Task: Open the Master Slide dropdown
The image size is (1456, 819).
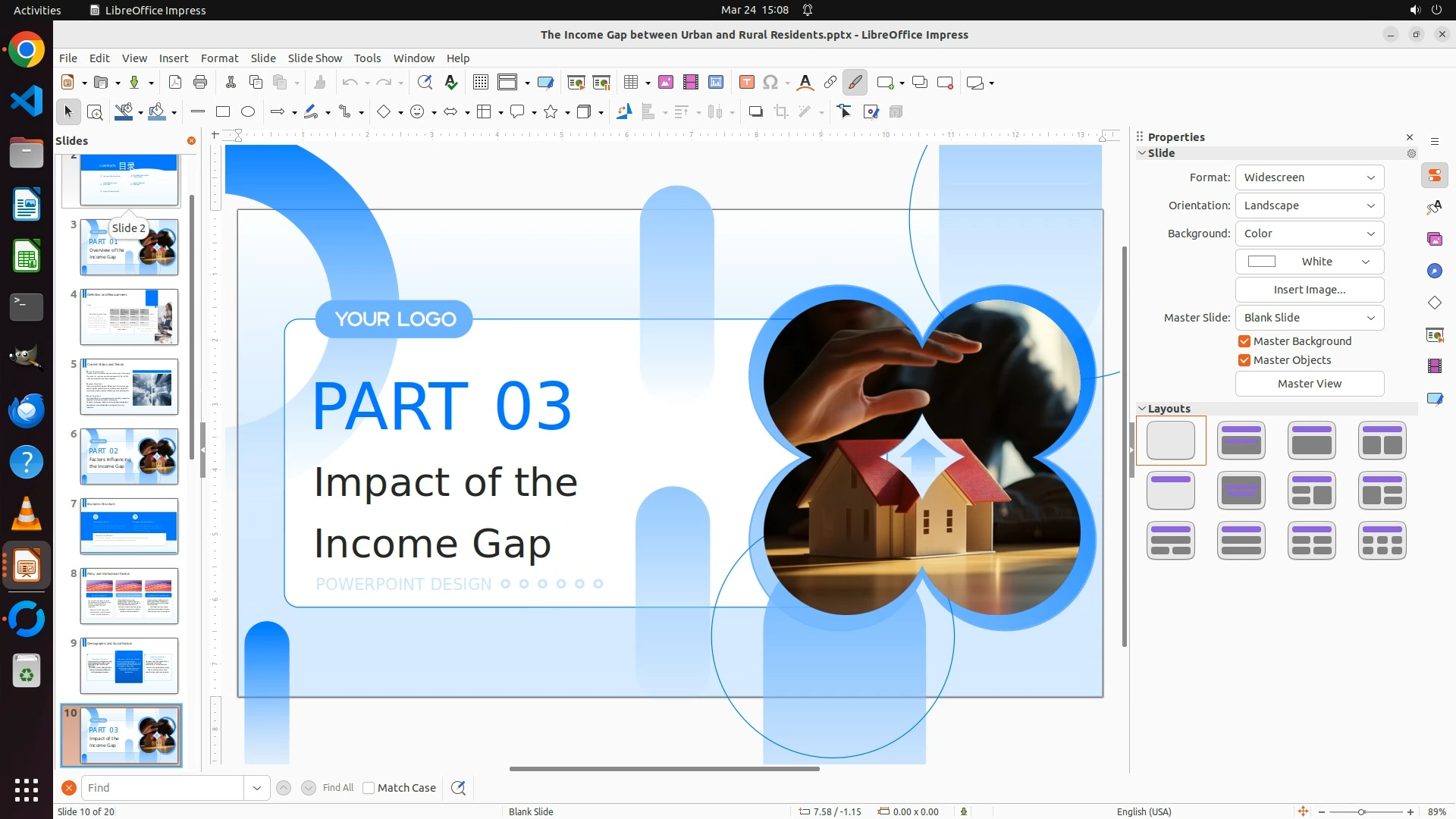Action: (x=1309, y=318)
